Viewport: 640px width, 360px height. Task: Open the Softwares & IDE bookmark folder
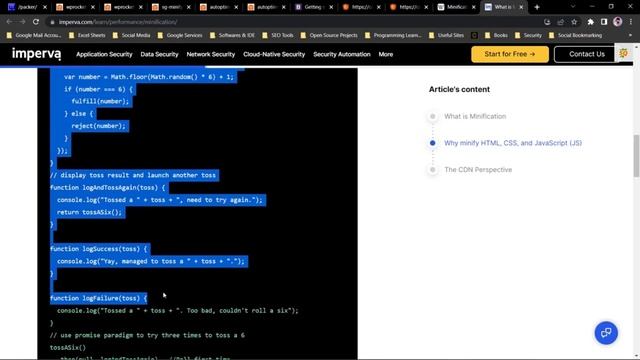click(x=232, y=36)
